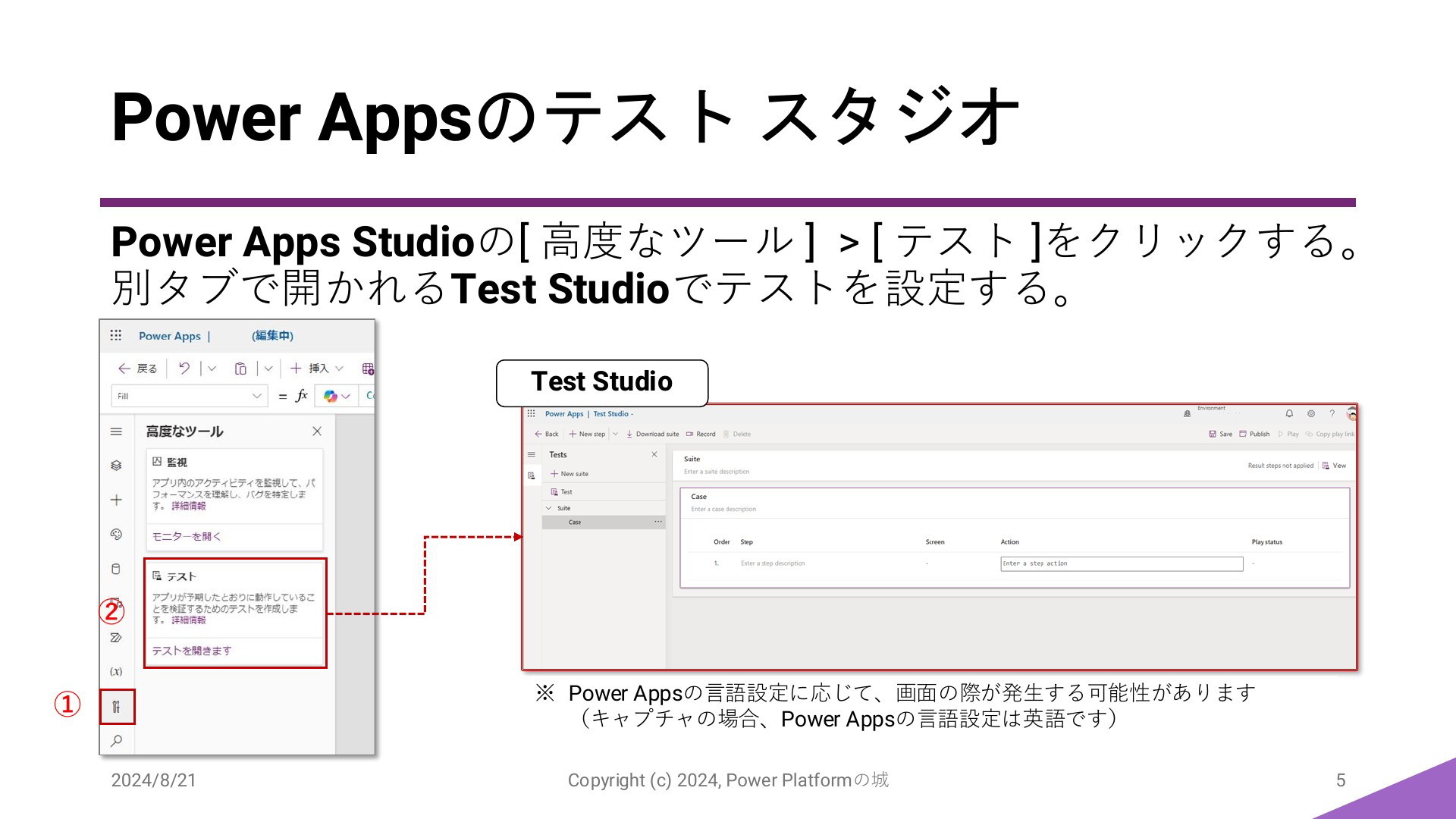1456x819 pixels.
Task: Click the 戻る back button in Studio
Action: [137, 369]
